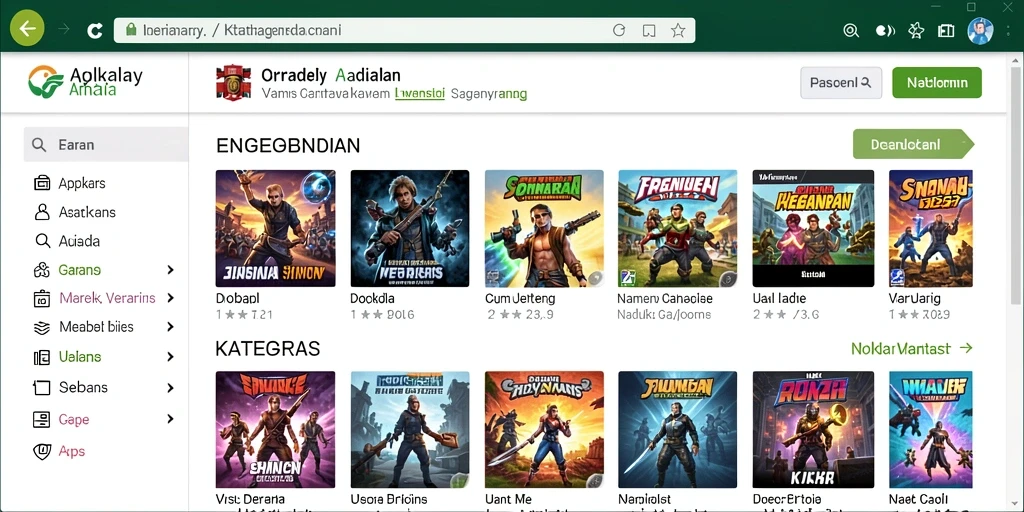Image resolution: width=1024 pixels, height=512 pixels.
Task: Click the Dobapl title text
Action: click(237, 298)
